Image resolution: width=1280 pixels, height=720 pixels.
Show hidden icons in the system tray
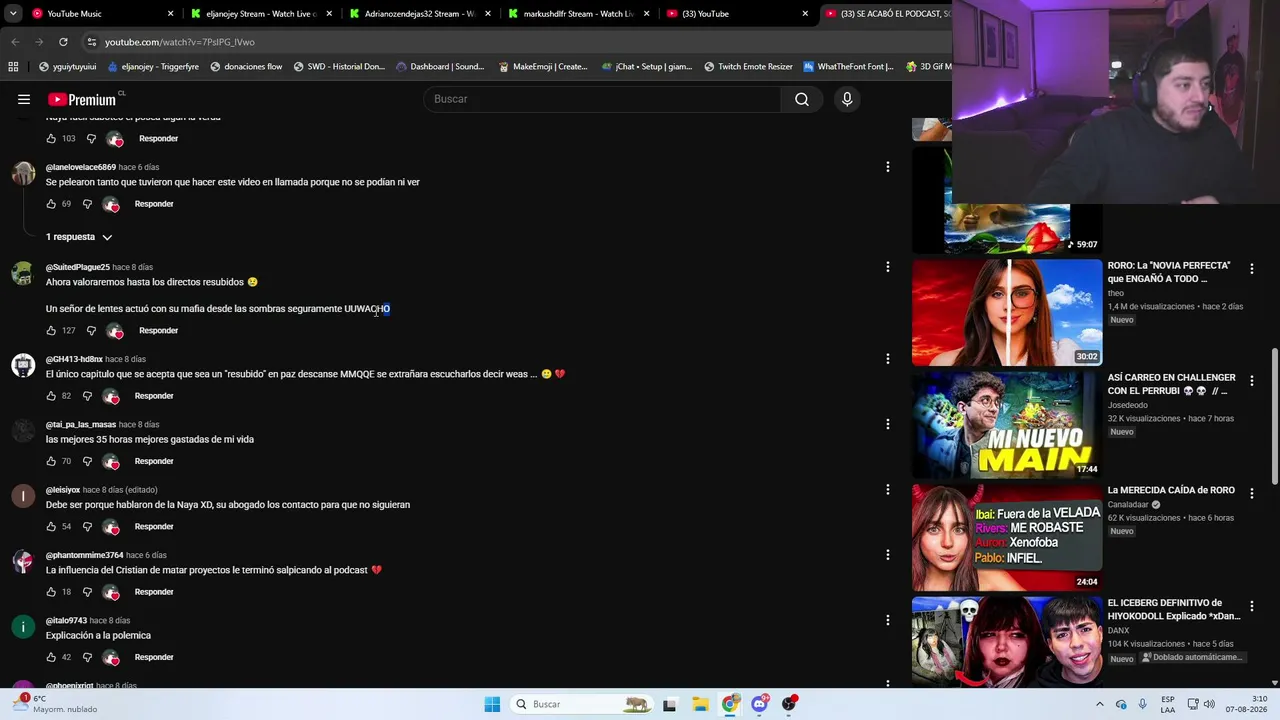click(x=1100, y=704)
